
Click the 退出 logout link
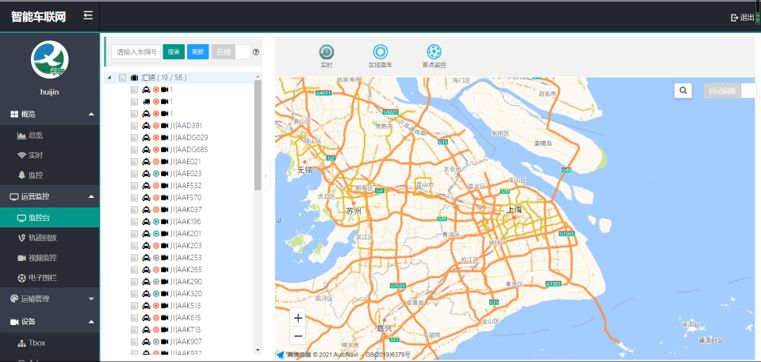pos(743,17)
